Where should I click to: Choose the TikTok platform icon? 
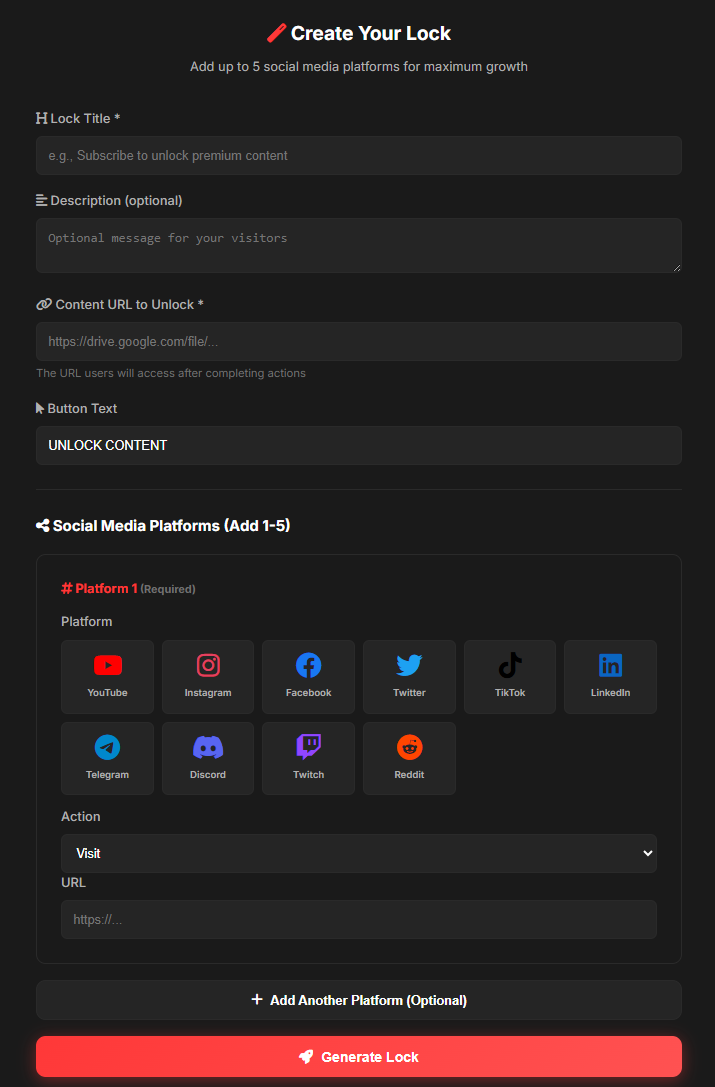pyautogui.click(x=510, y=676)
